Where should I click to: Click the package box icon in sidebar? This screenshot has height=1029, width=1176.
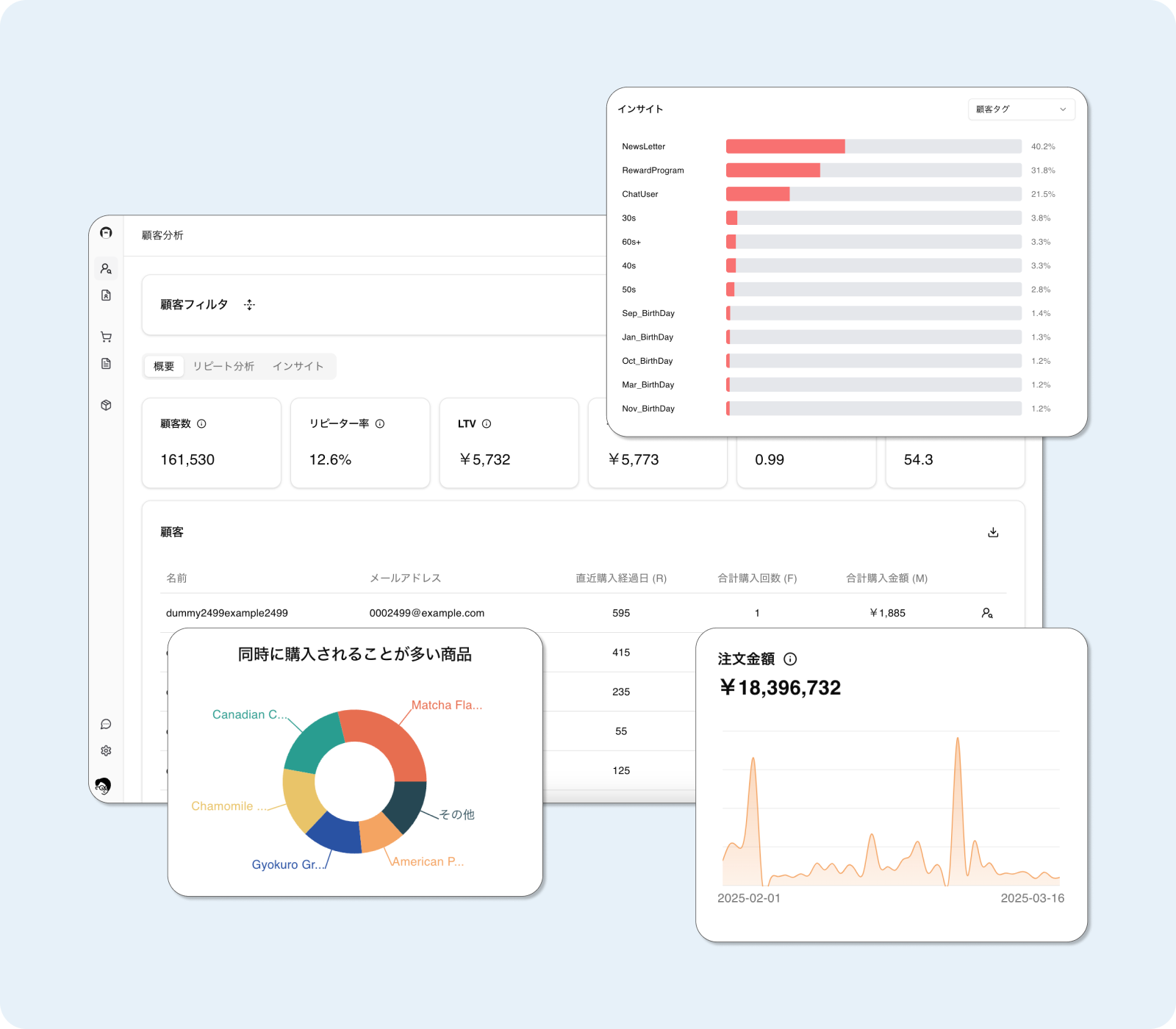coord(106,405)
